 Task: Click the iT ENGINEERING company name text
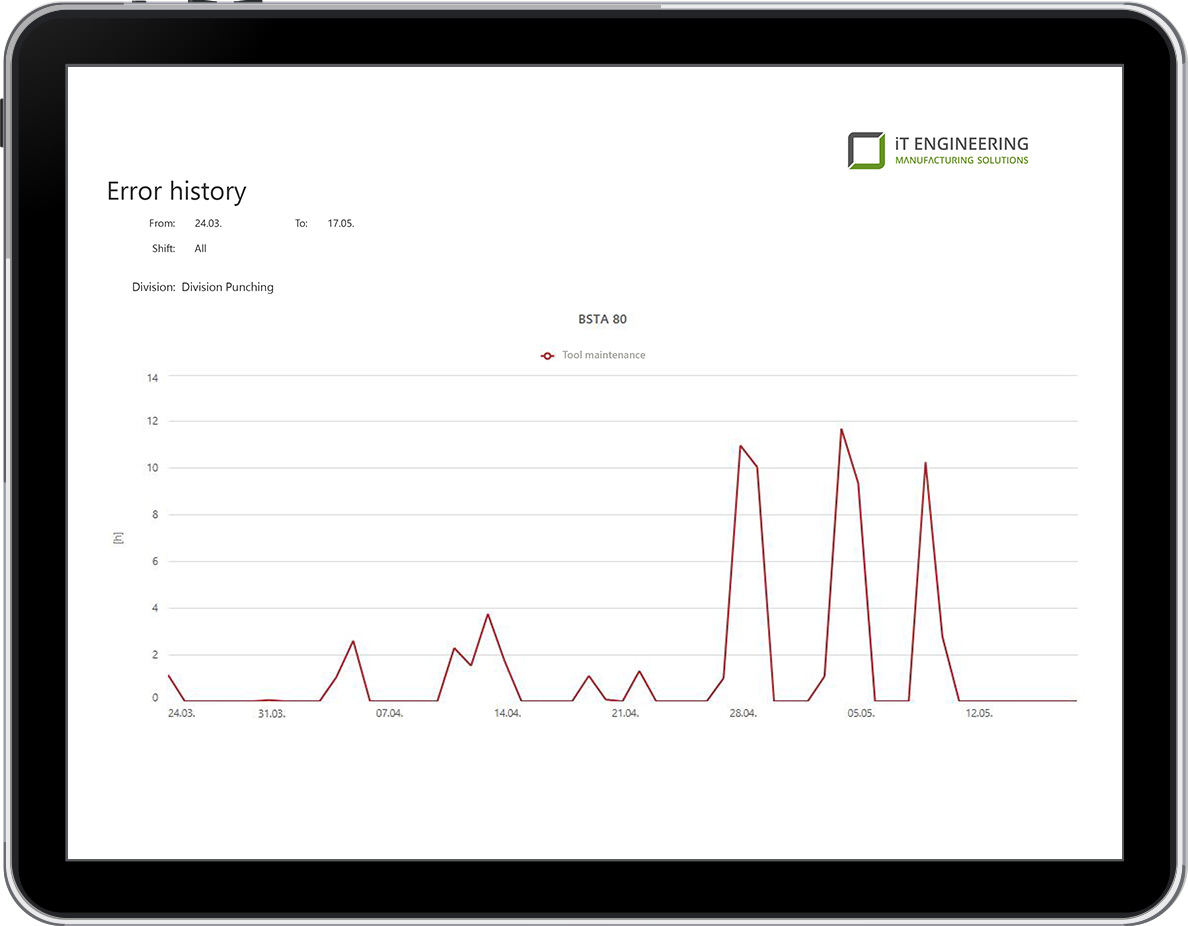pyautogui.click(x=961, y=144)
